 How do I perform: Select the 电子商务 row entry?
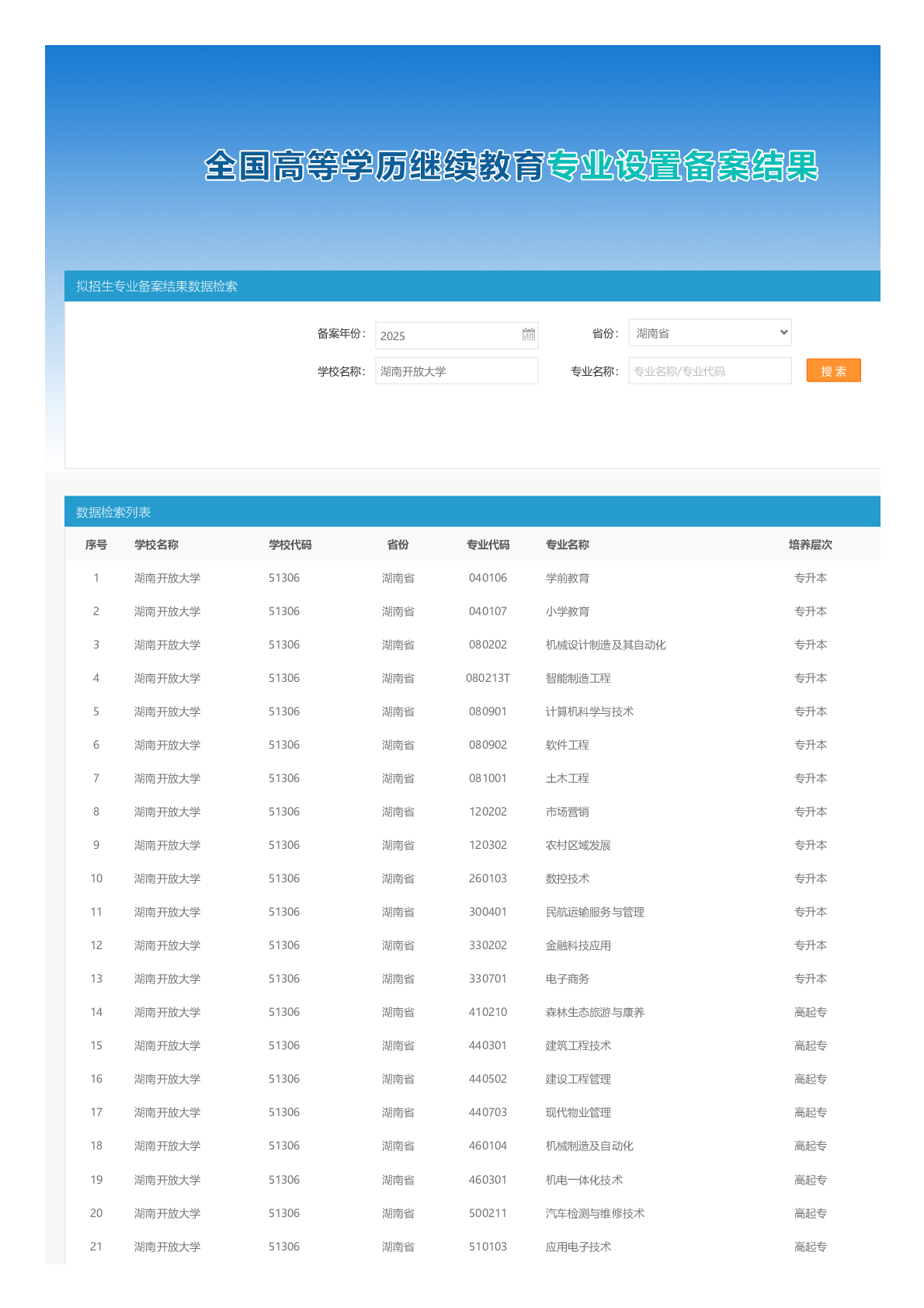[x=568, y=979]
